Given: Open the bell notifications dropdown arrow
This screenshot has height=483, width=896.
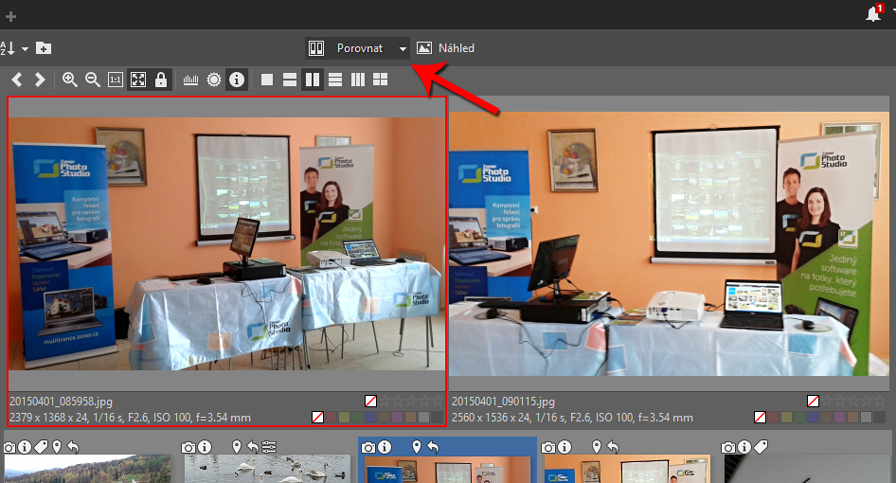Looking at the screenshot, I should pyautogui.click(x=891, y=14).
